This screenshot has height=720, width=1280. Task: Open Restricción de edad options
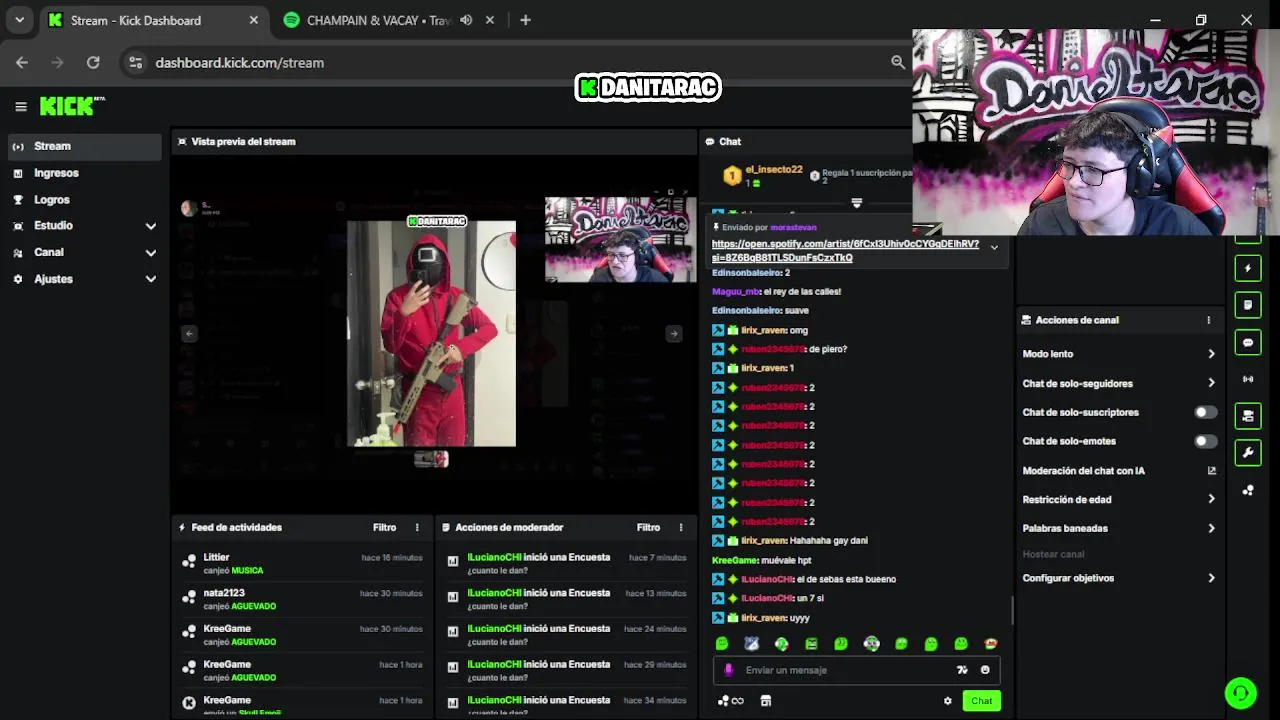click(1118, 499)
